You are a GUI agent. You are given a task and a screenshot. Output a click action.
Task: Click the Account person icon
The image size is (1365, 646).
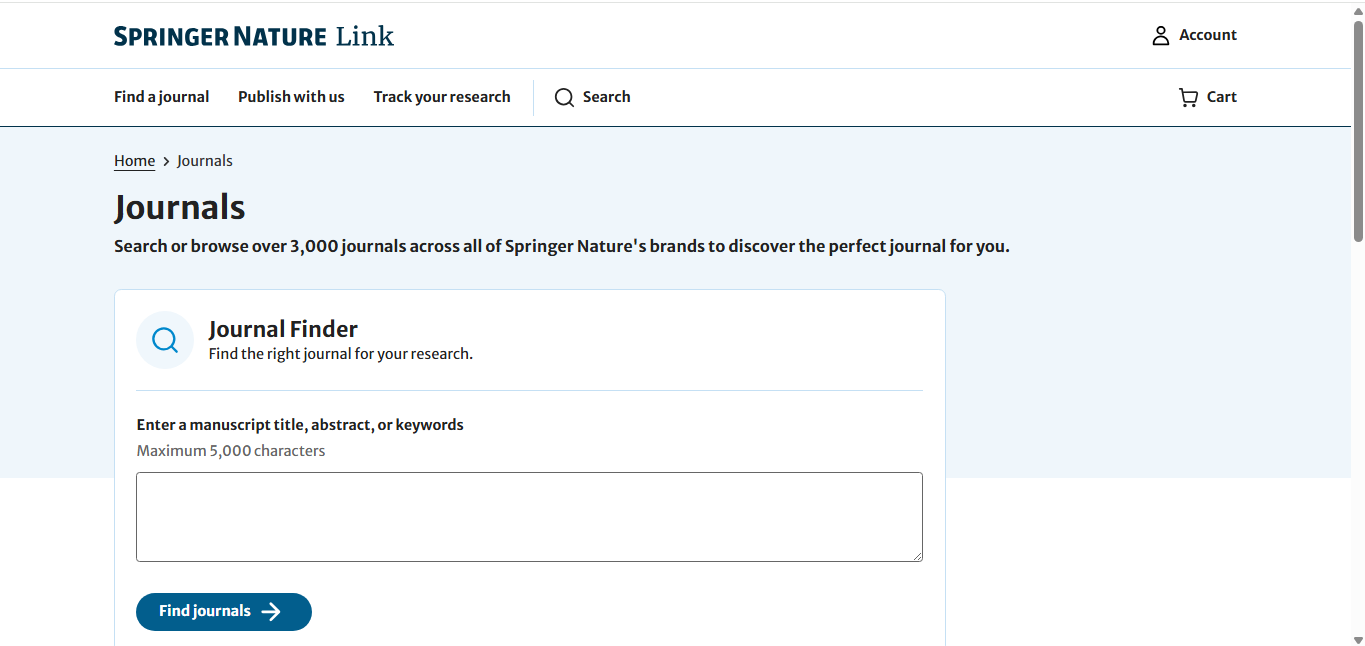[x=1160, y=36]
